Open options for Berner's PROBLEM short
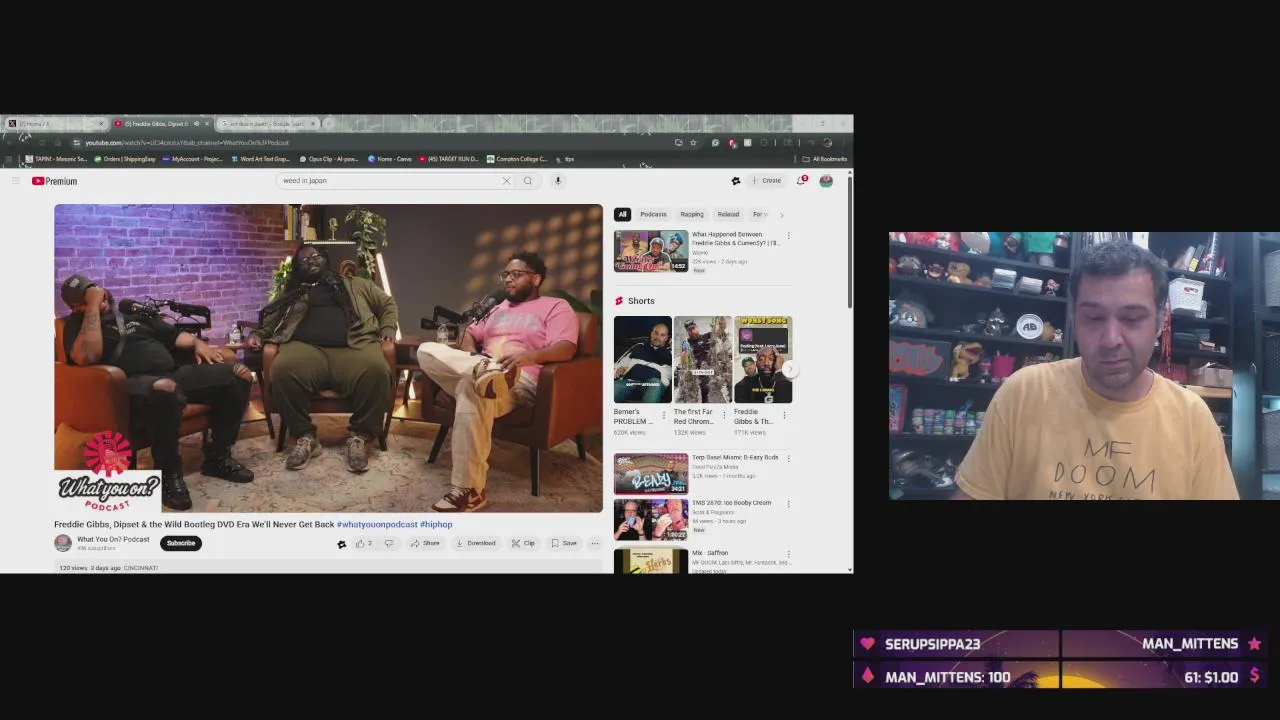 point(664,415)
